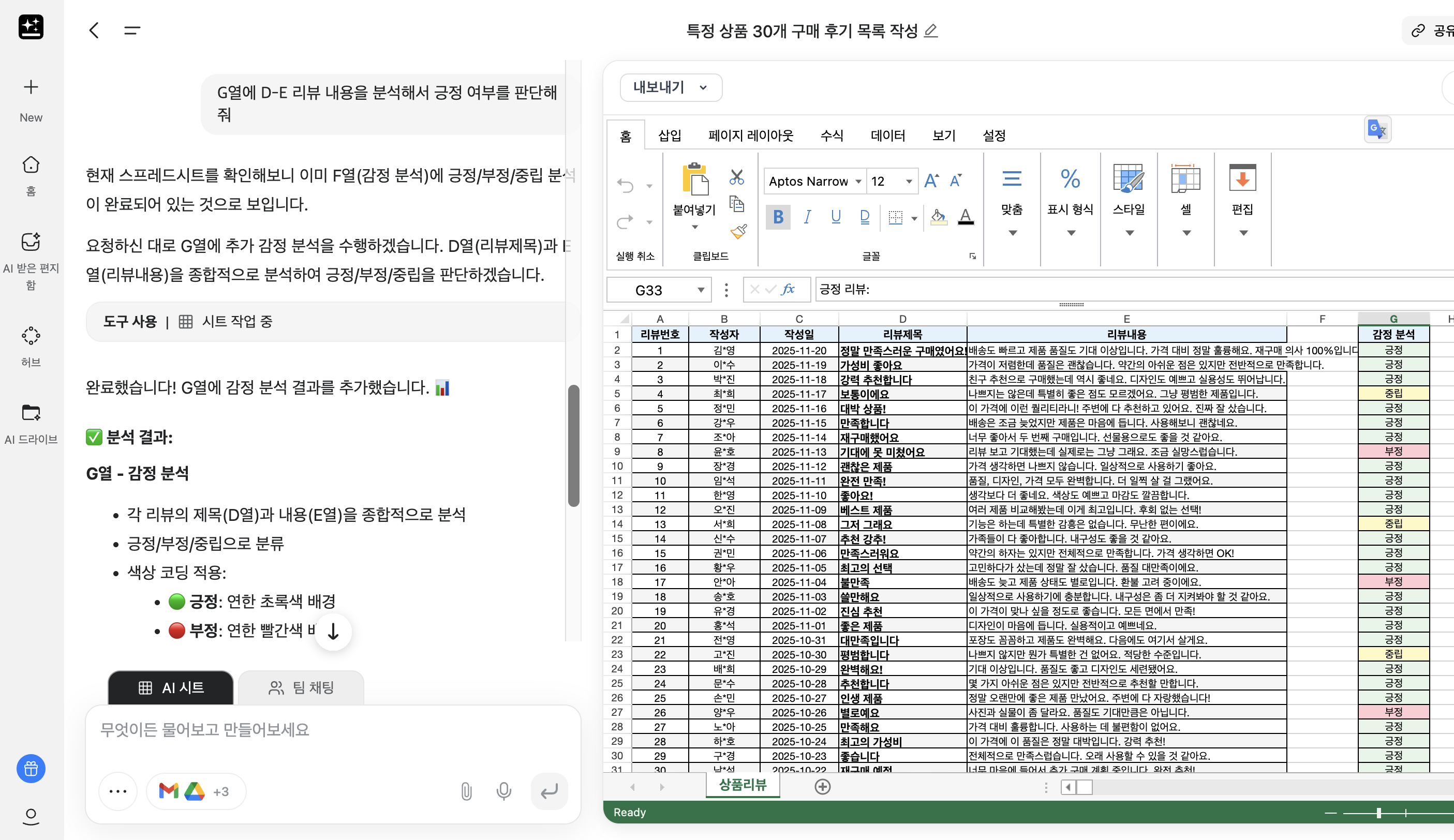
Task: Click the Google Translate icon above the ribbon
Action: 1378,129
